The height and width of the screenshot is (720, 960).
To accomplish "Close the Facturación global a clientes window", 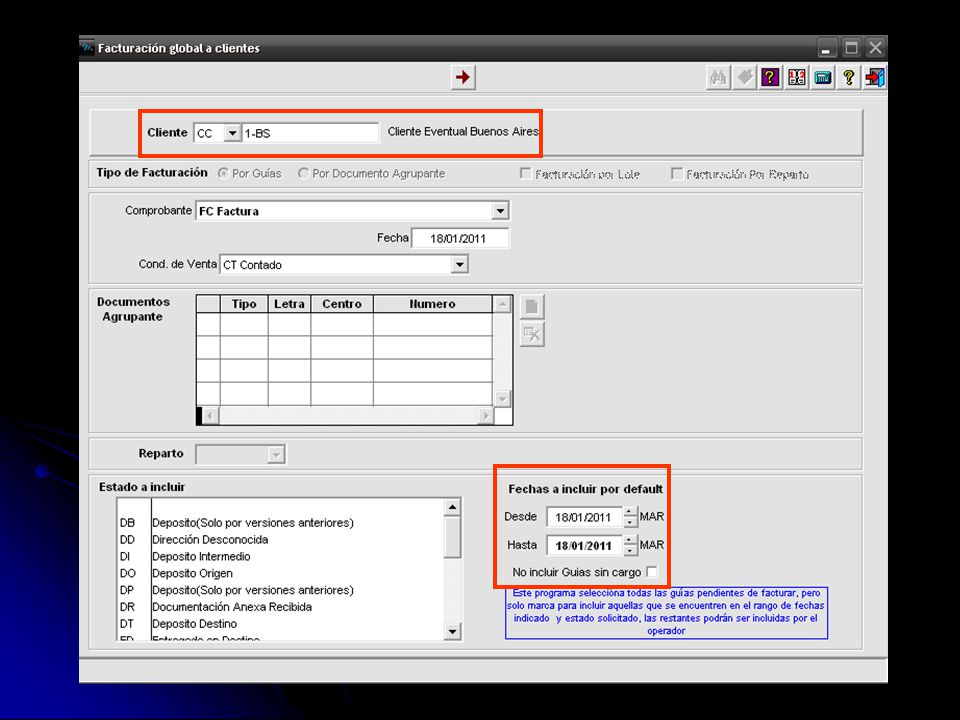I will pyautogui.click(x=876, y=48).
